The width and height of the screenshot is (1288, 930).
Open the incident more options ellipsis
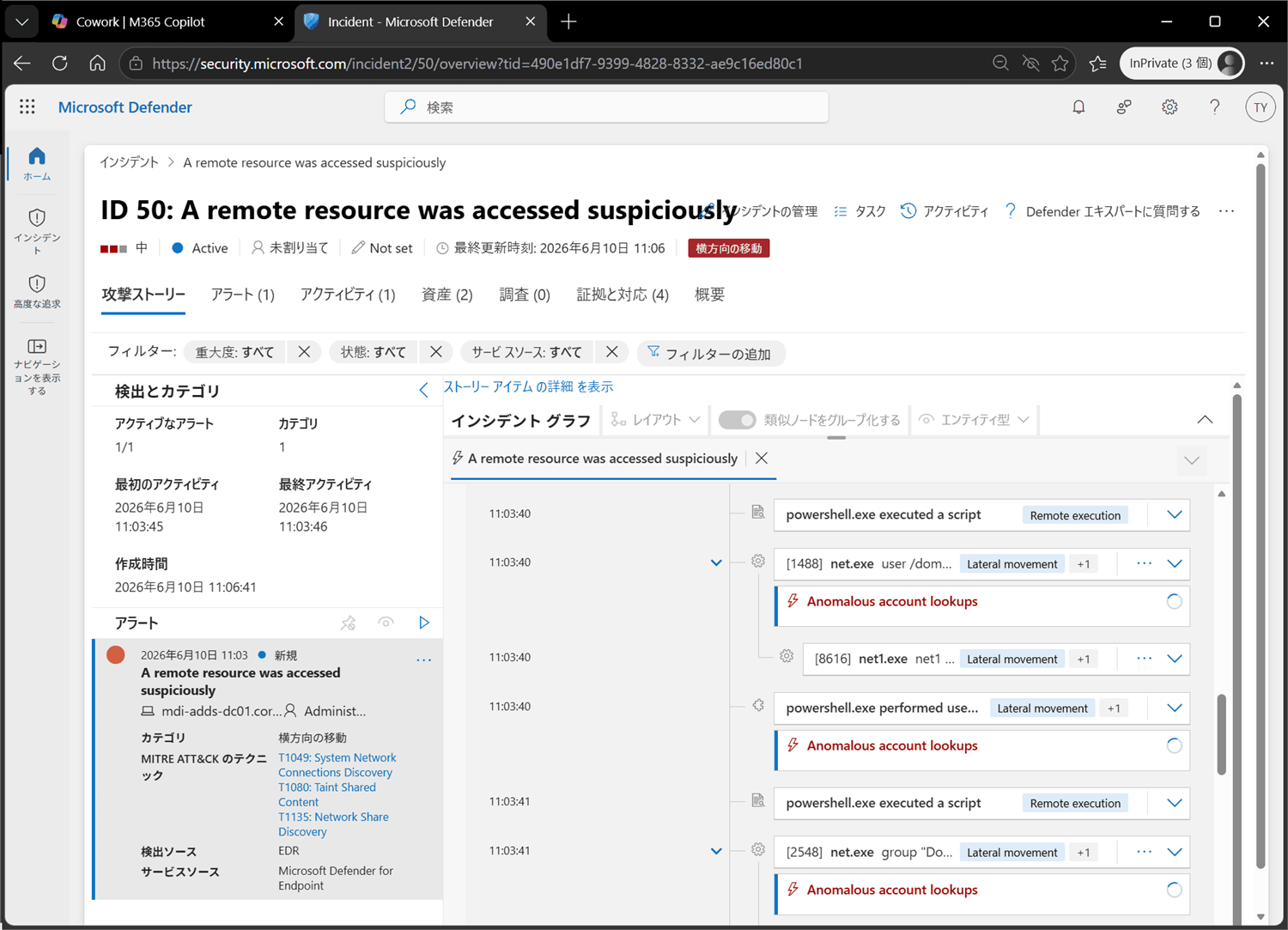[1226, 211]
